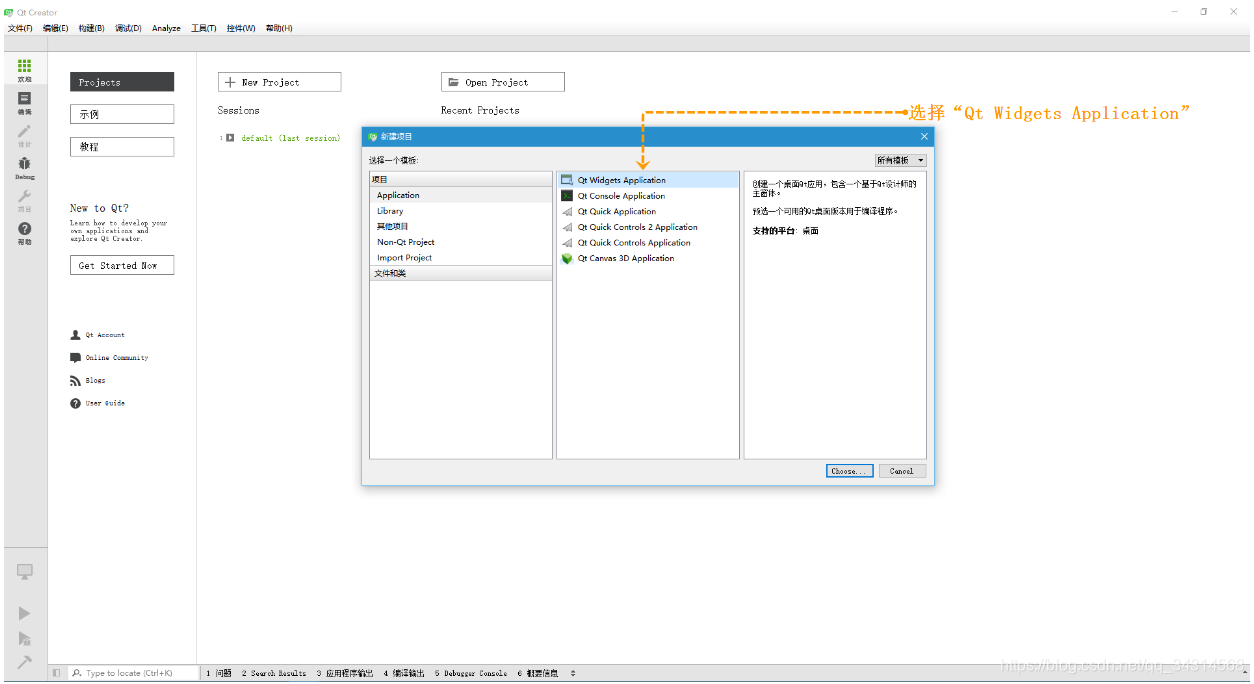Click the Qt Canvas 3D Application icon
This screenshot has width=1254, height=684.
[x=567, y=258]
